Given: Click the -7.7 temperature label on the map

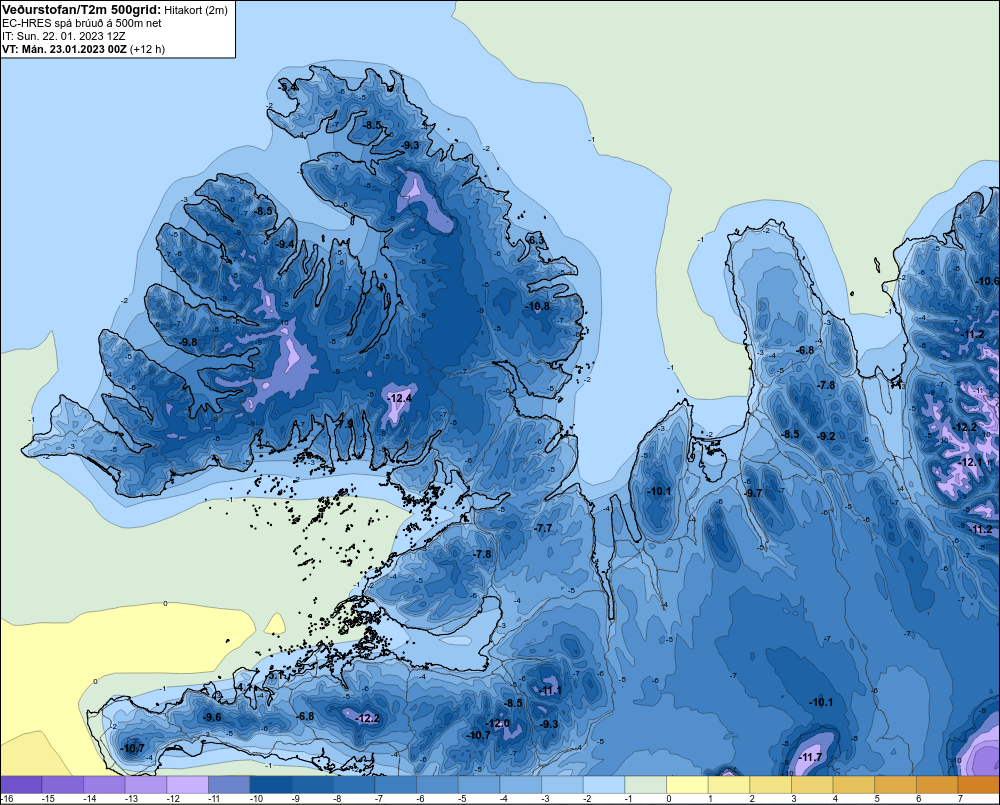Looking at the screenshot, I should tap(543, 528).
